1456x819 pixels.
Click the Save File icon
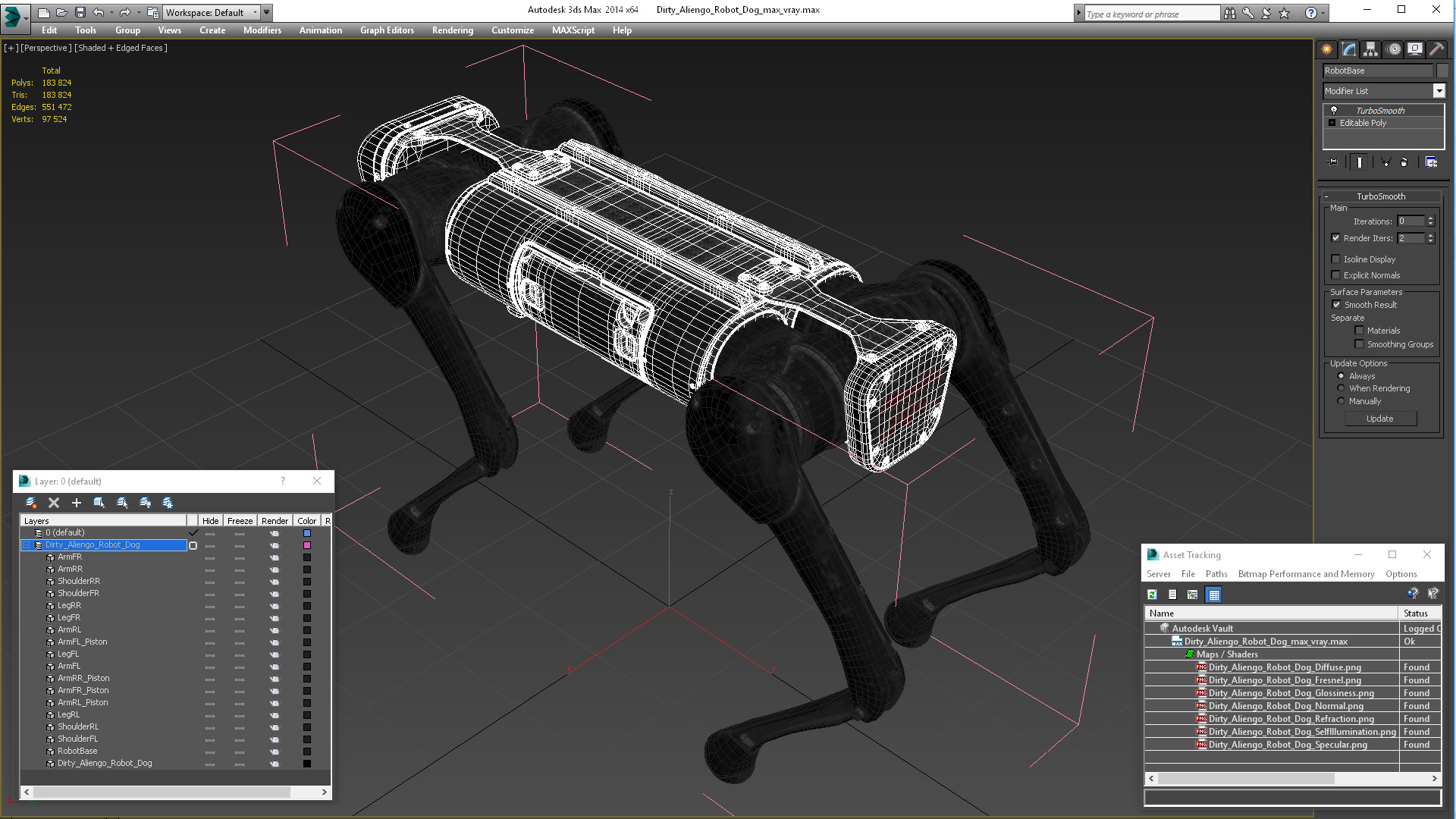pyautogui.click(x=80, y=12)
